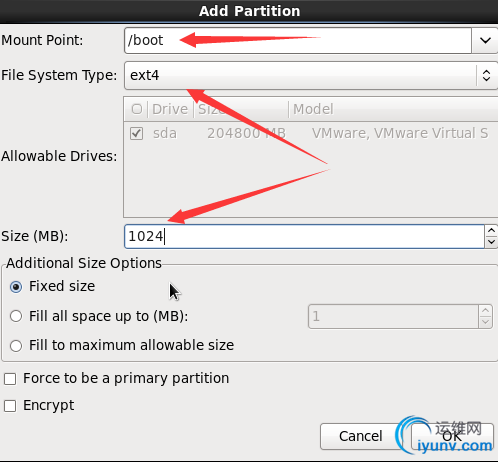Click the Model column header
Screen dimensions: 498x462
(313, 109)
